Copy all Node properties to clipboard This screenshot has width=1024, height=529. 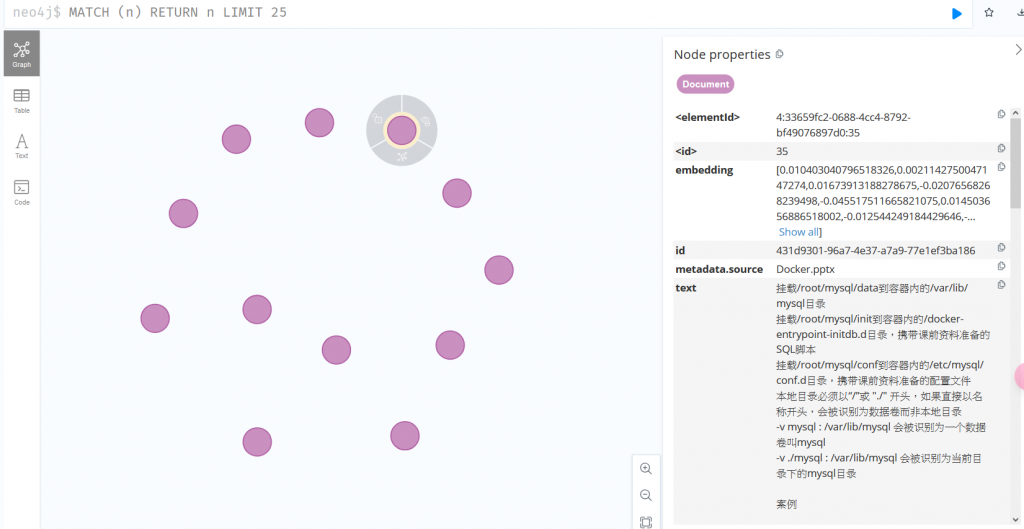point(779,54)
